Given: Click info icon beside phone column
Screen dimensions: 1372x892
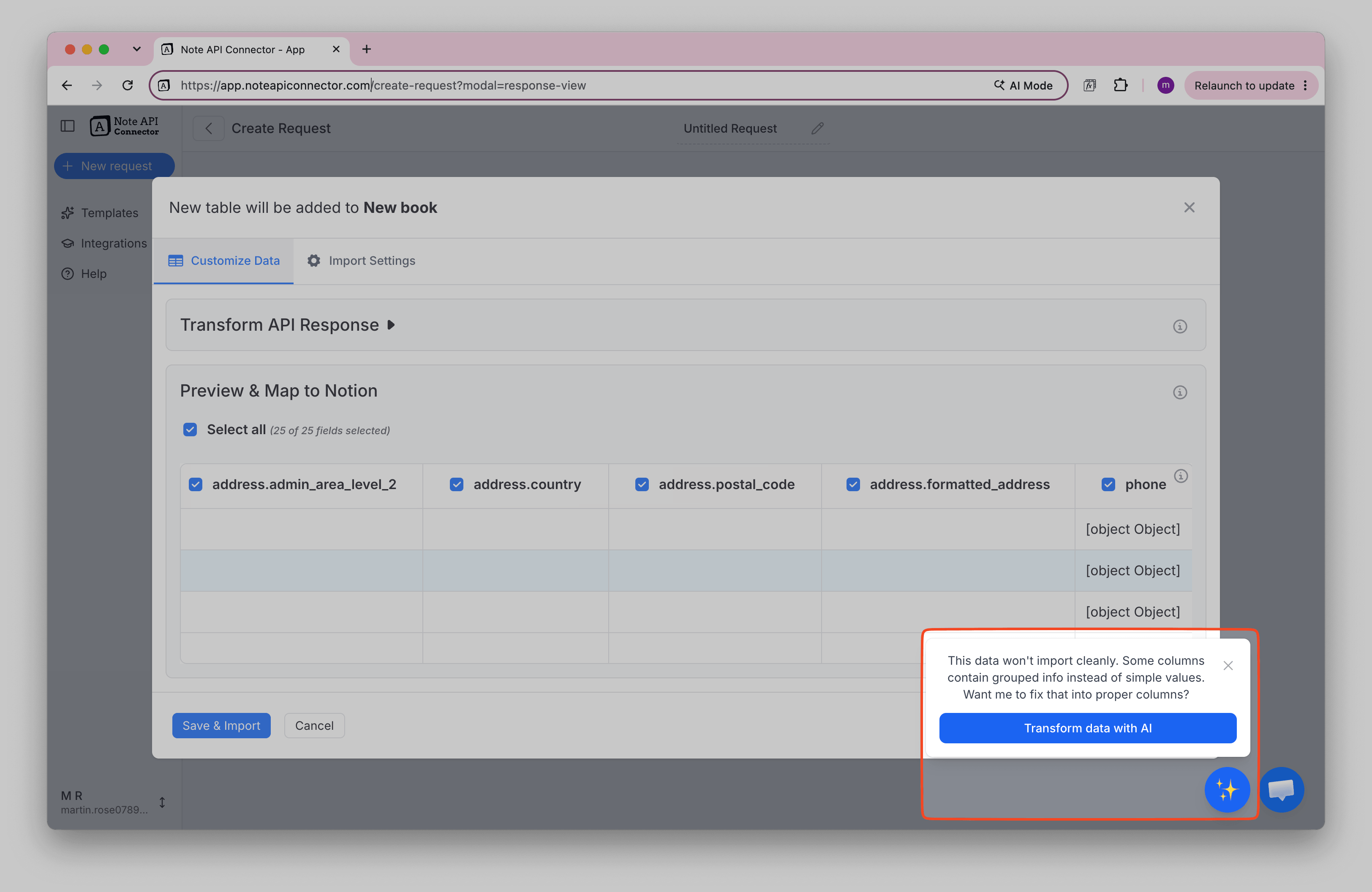Looking at the screenshot, I should (x=1181, y=476).
